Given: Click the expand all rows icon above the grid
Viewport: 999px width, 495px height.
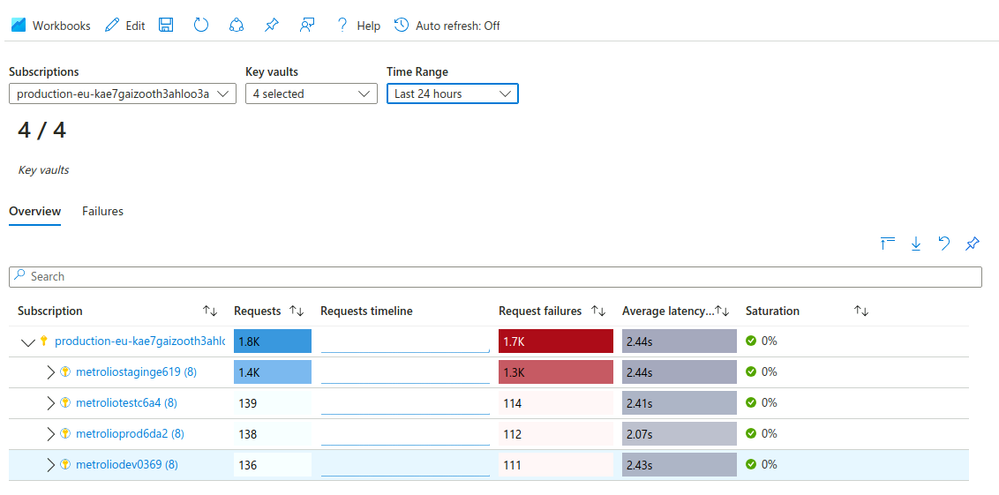Looking at the screenshot, I should click(888, 243).
